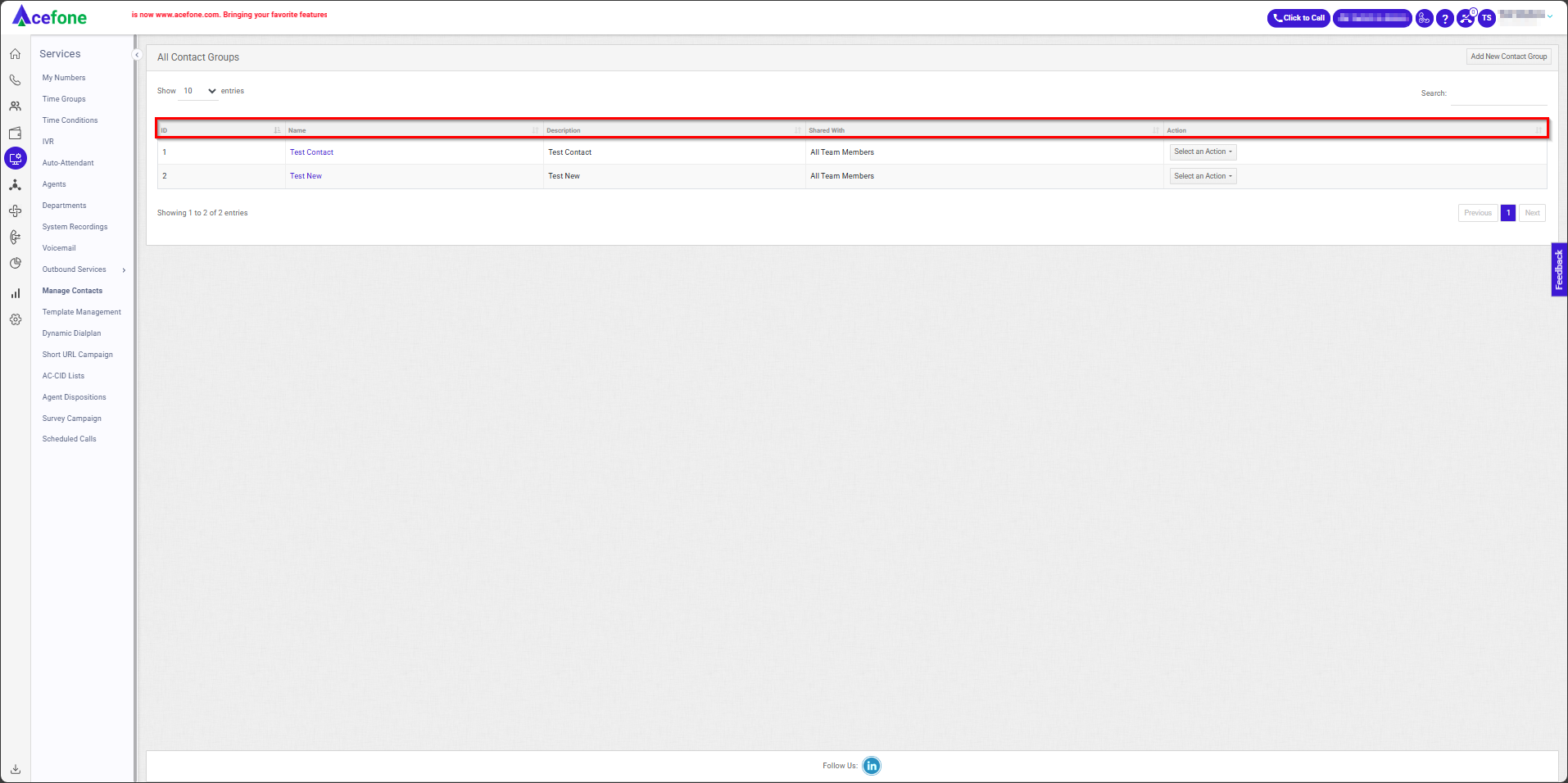Open Departments menu item
Screen dimensions: 1568x783
click(x=64, y=206)
